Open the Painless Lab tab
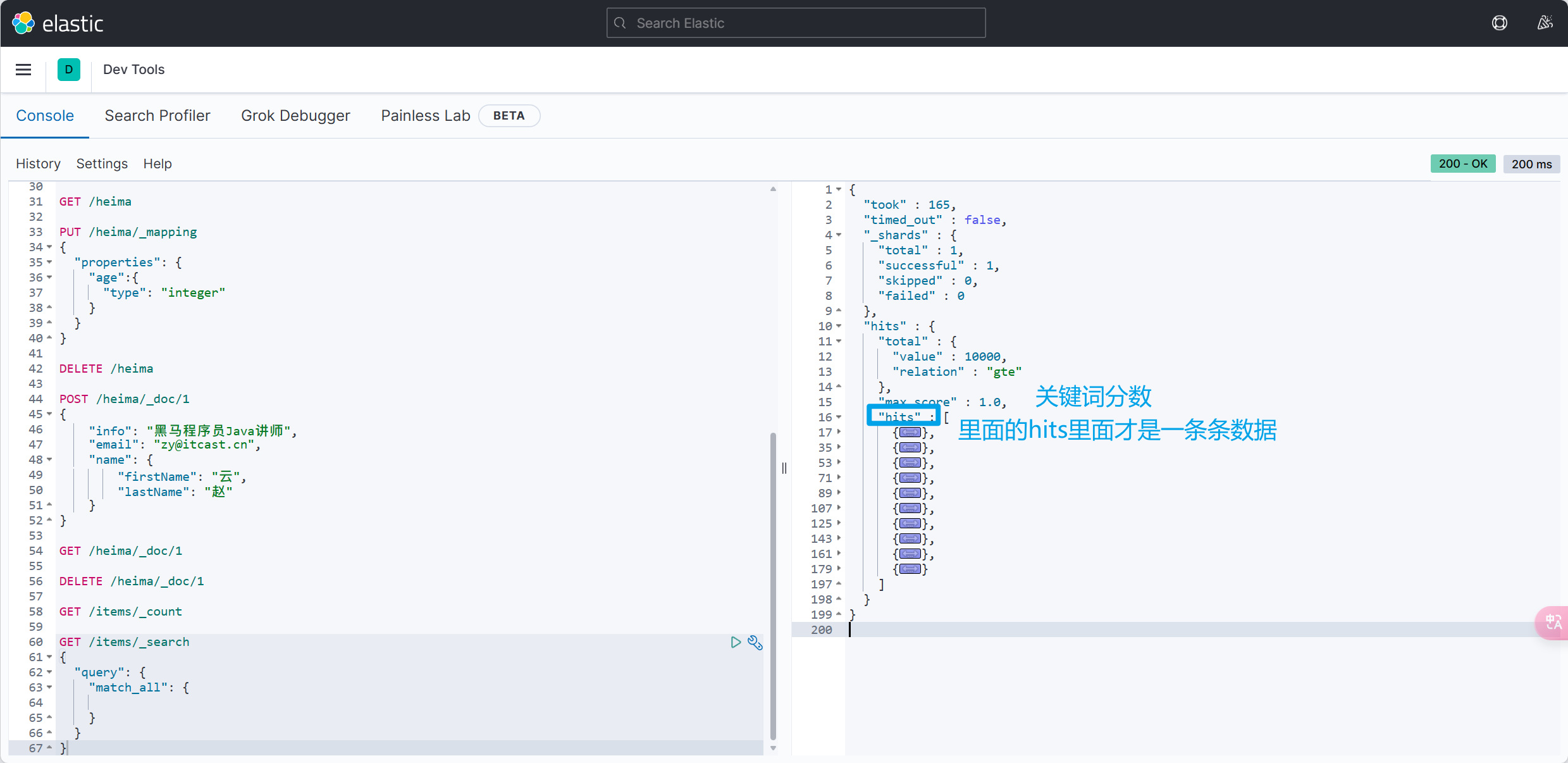Screen dimensions: 1568x763 425,116
